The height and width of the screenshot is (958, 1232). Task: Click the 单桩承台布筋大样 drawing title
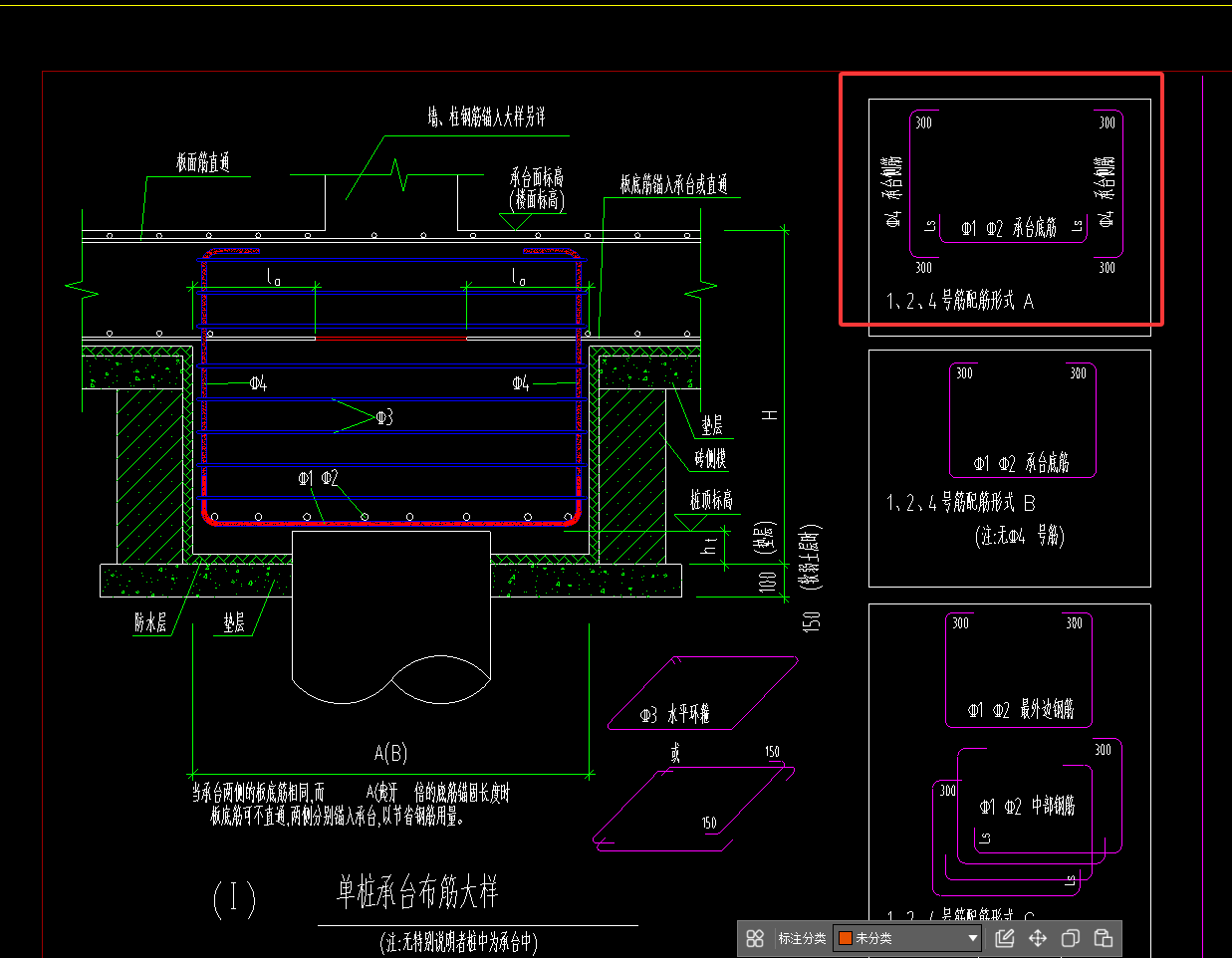tap(417, 891)
